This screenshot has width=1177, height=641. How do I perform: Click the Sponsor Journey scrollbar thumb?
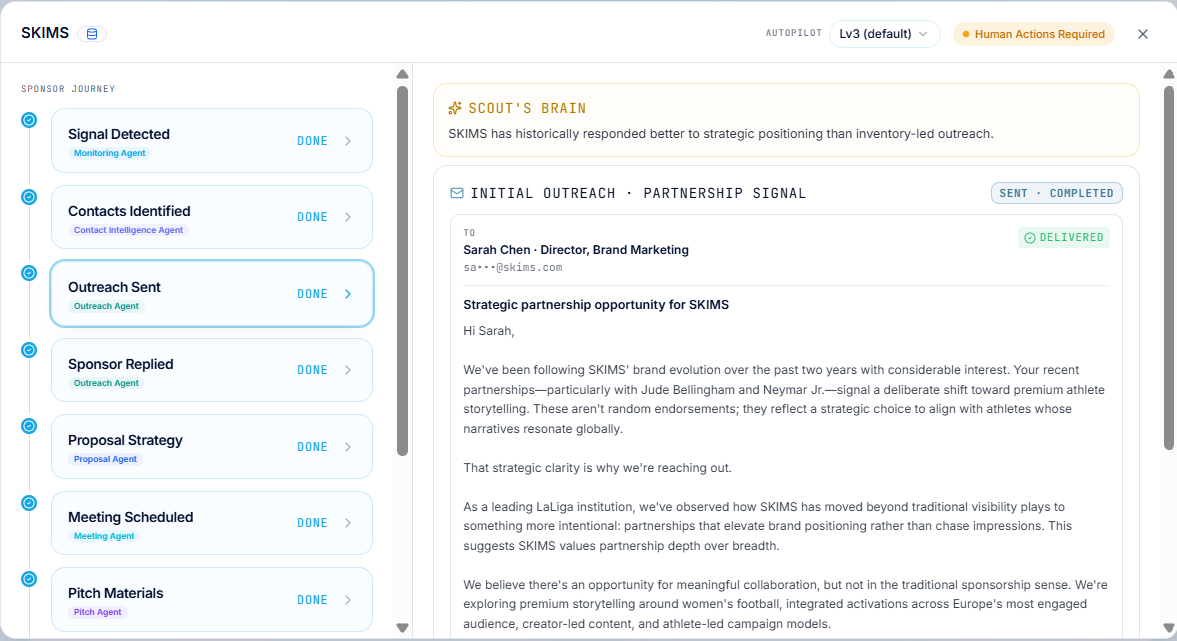pos(402,270)
